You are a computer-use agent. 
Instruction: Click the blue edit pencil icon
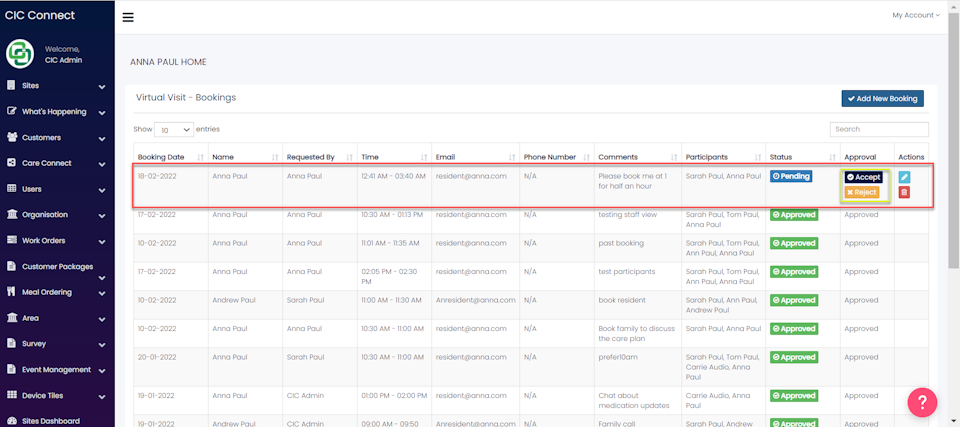904,177
